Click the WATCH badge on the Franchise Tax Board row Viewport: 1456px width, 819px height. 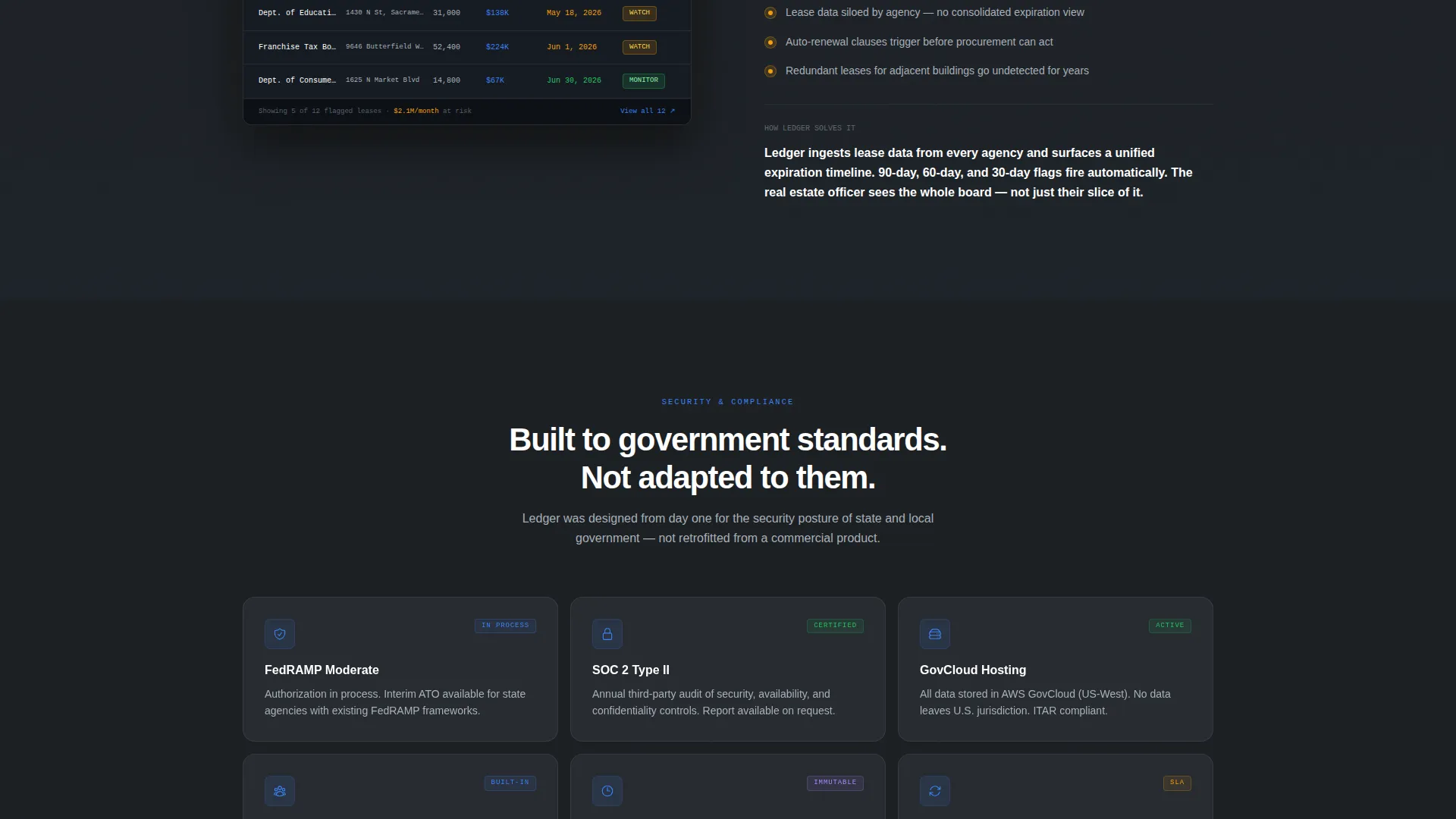639,47
